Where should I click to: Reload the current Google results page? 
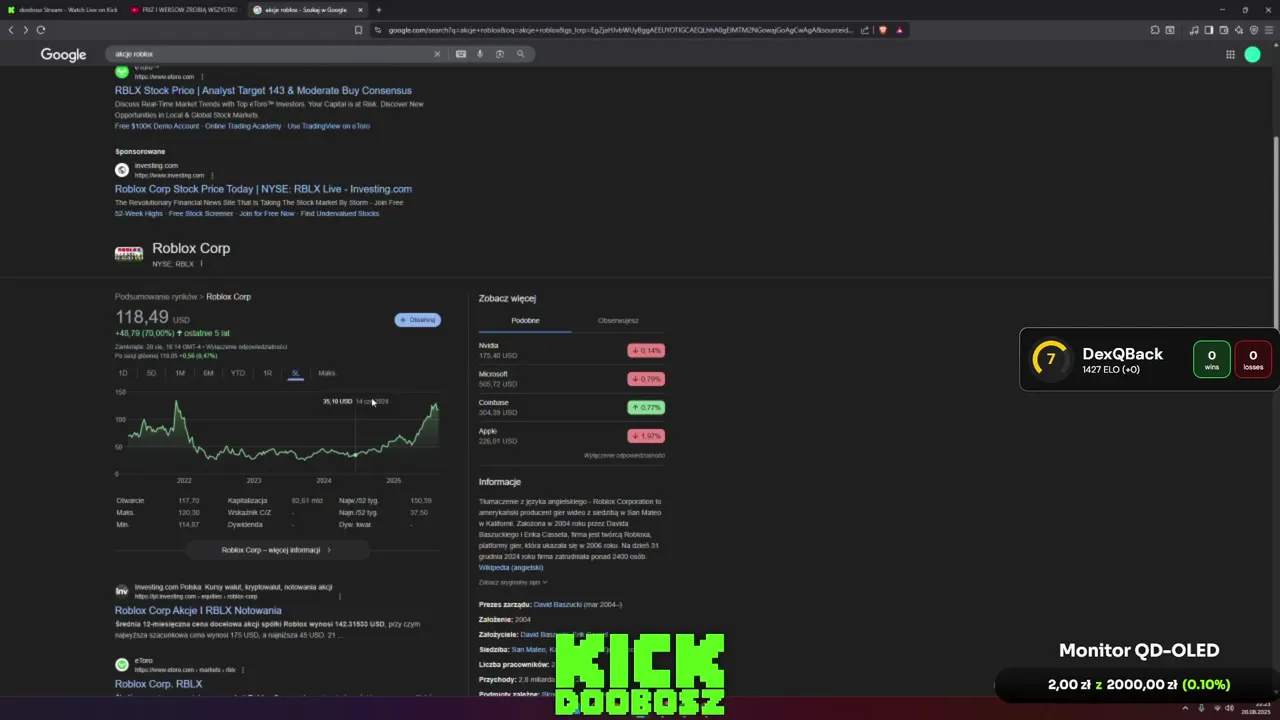(40, 30)
